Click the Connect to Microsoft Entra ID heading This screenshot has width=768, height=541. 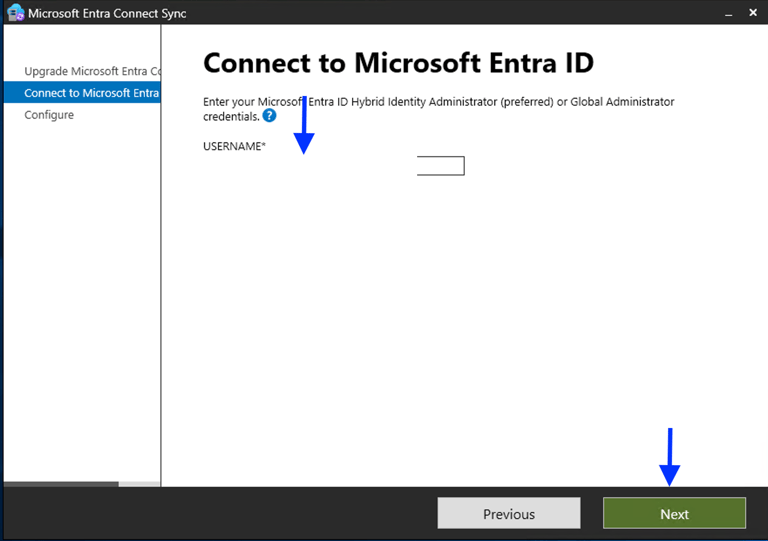[x=398, y=63]
